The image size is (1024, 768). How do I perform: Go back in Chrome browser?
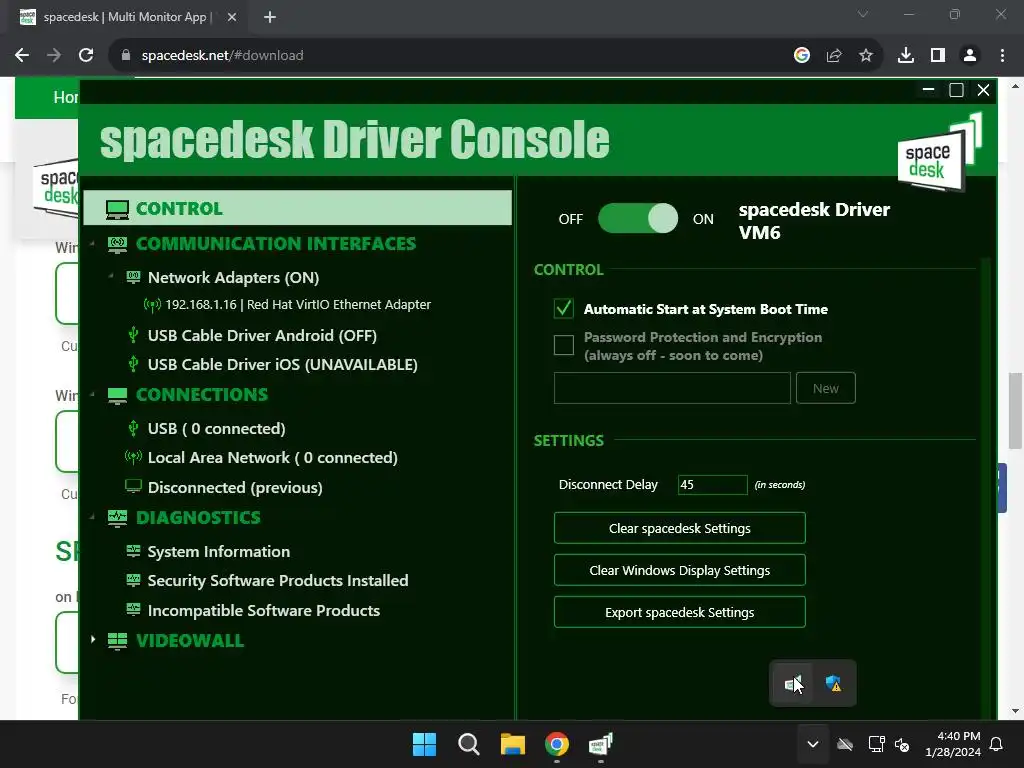[x=22, y=56]
